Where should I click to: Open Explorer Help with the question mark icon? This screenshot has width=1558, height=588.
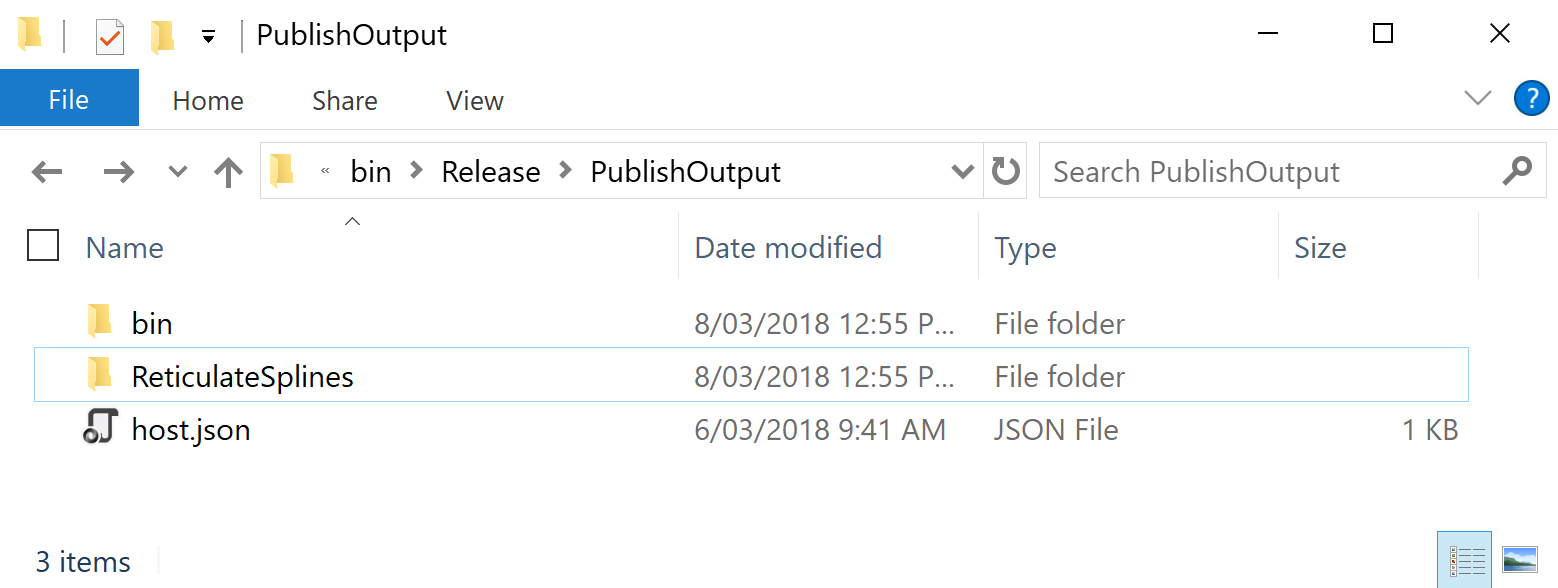pyautogui.click(x=1531, y=98)
